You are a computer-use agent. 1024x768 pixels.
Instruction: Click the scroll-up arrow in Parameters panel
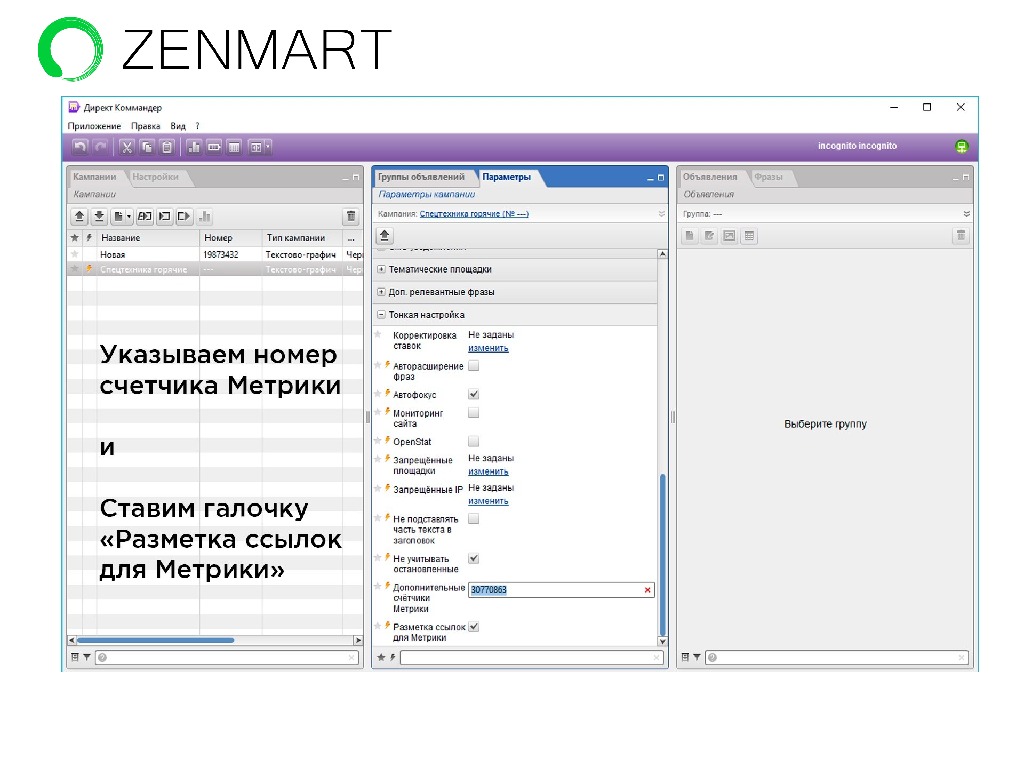(x=662, y=254)
